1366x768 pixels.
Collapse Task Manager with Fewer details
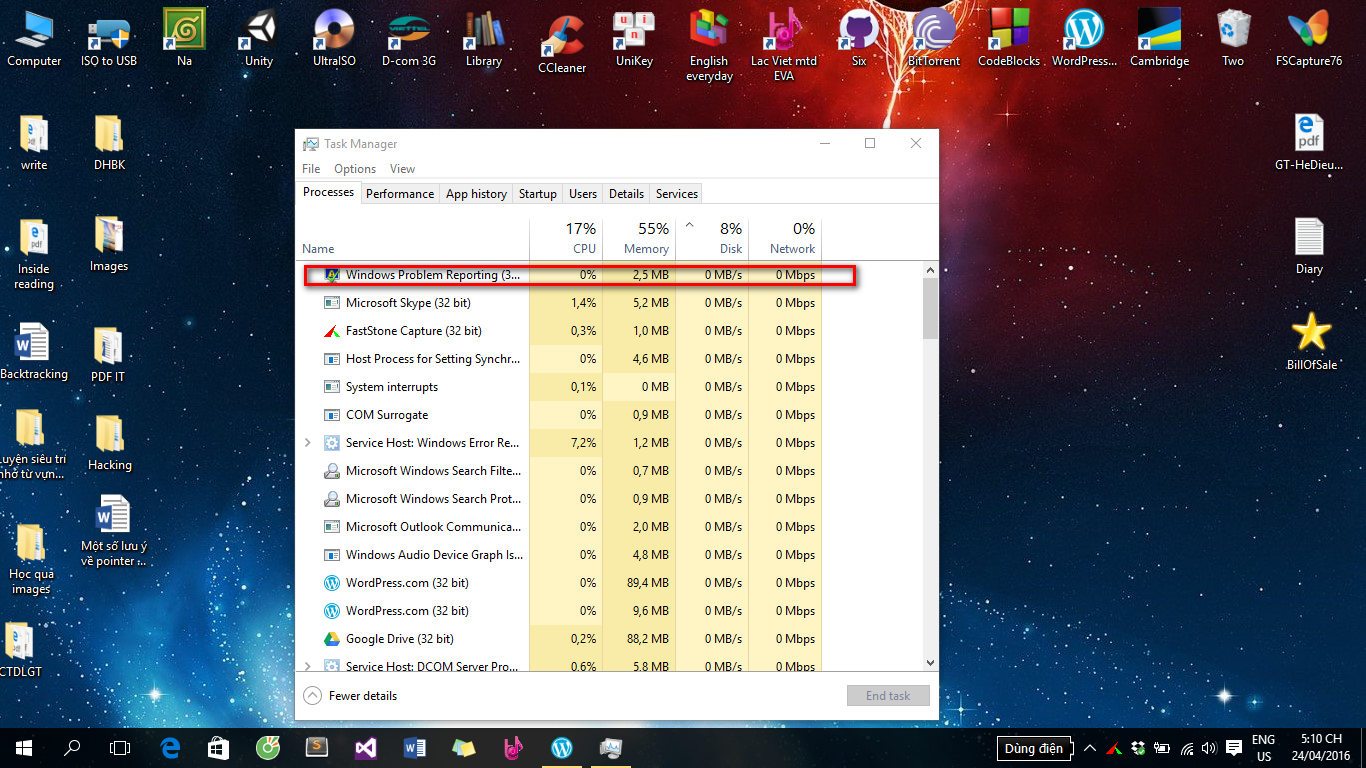350,695
